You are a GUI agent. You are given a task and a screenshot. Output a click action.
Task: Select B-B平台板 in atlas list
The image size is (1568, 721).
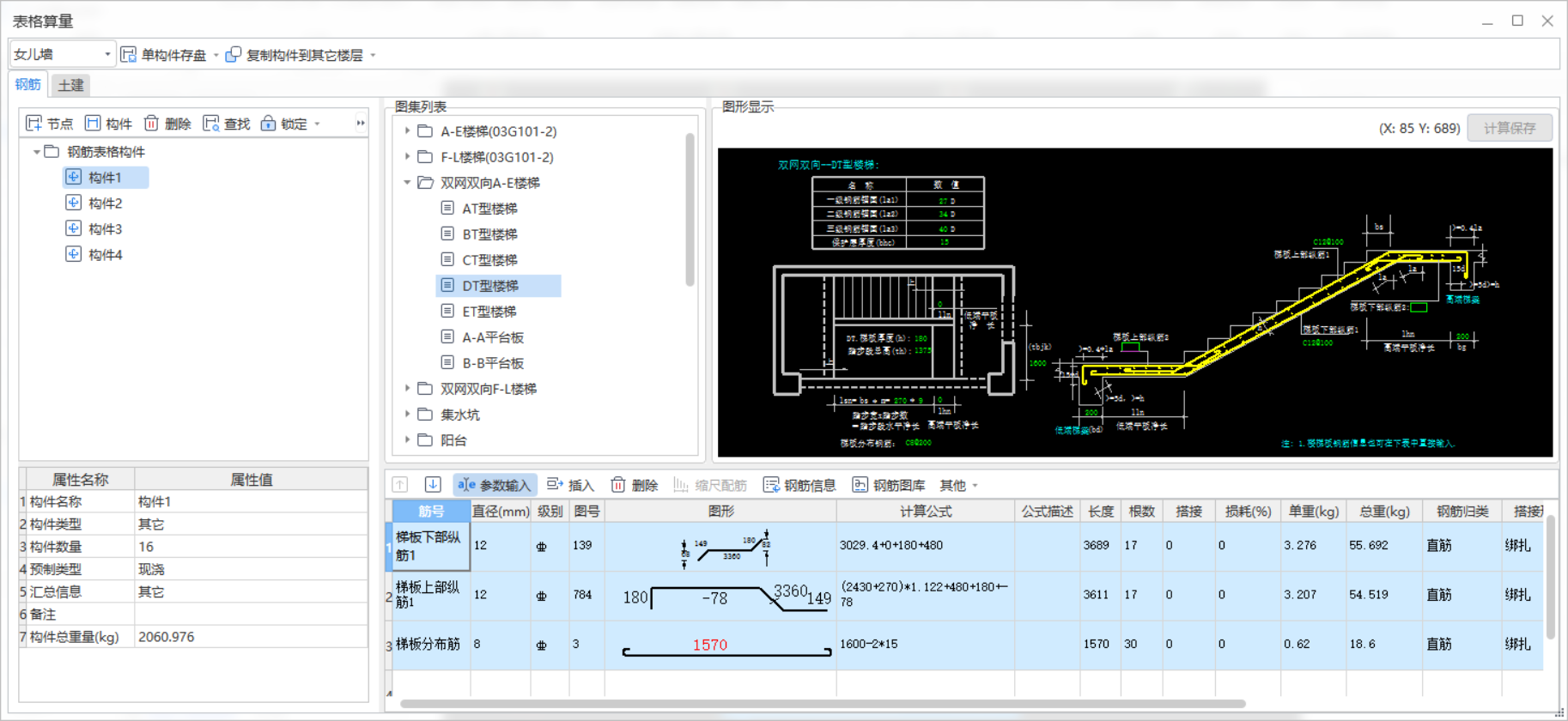pyautogui.click(x=493, y=363)
